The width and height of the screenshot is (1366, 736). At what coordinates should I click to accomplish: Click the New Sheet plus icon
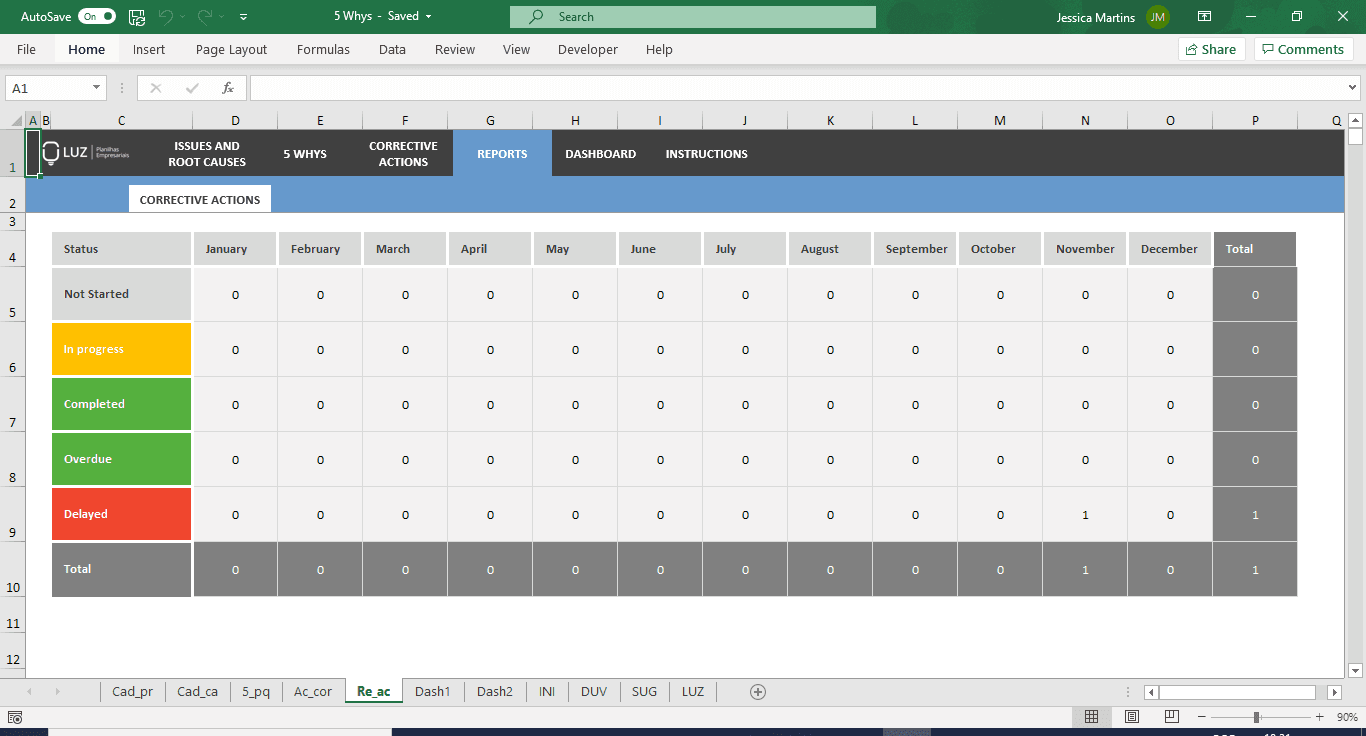point(758,691)
